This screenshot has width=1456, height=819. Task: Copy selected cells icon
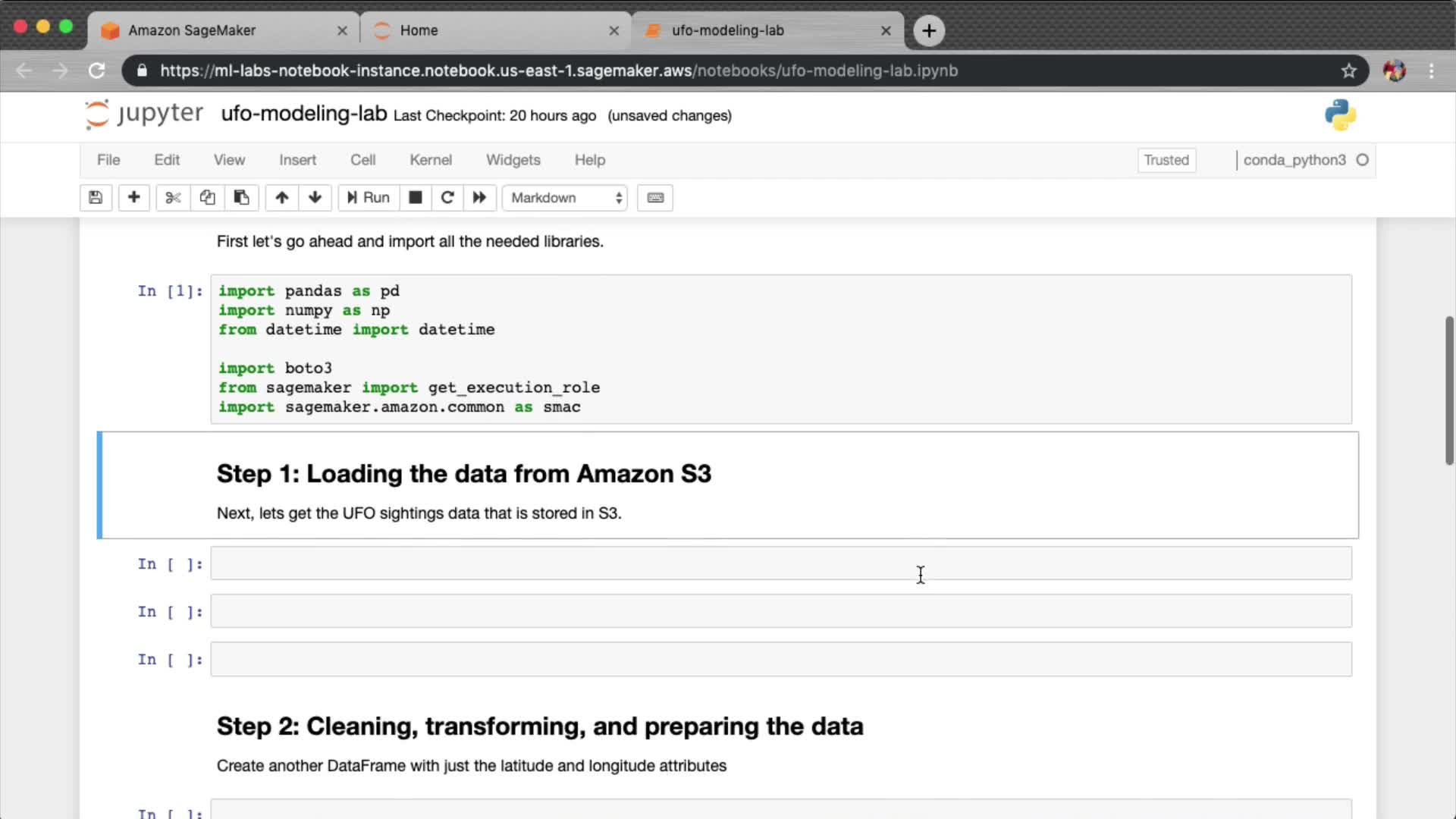(x=207, y=198)
